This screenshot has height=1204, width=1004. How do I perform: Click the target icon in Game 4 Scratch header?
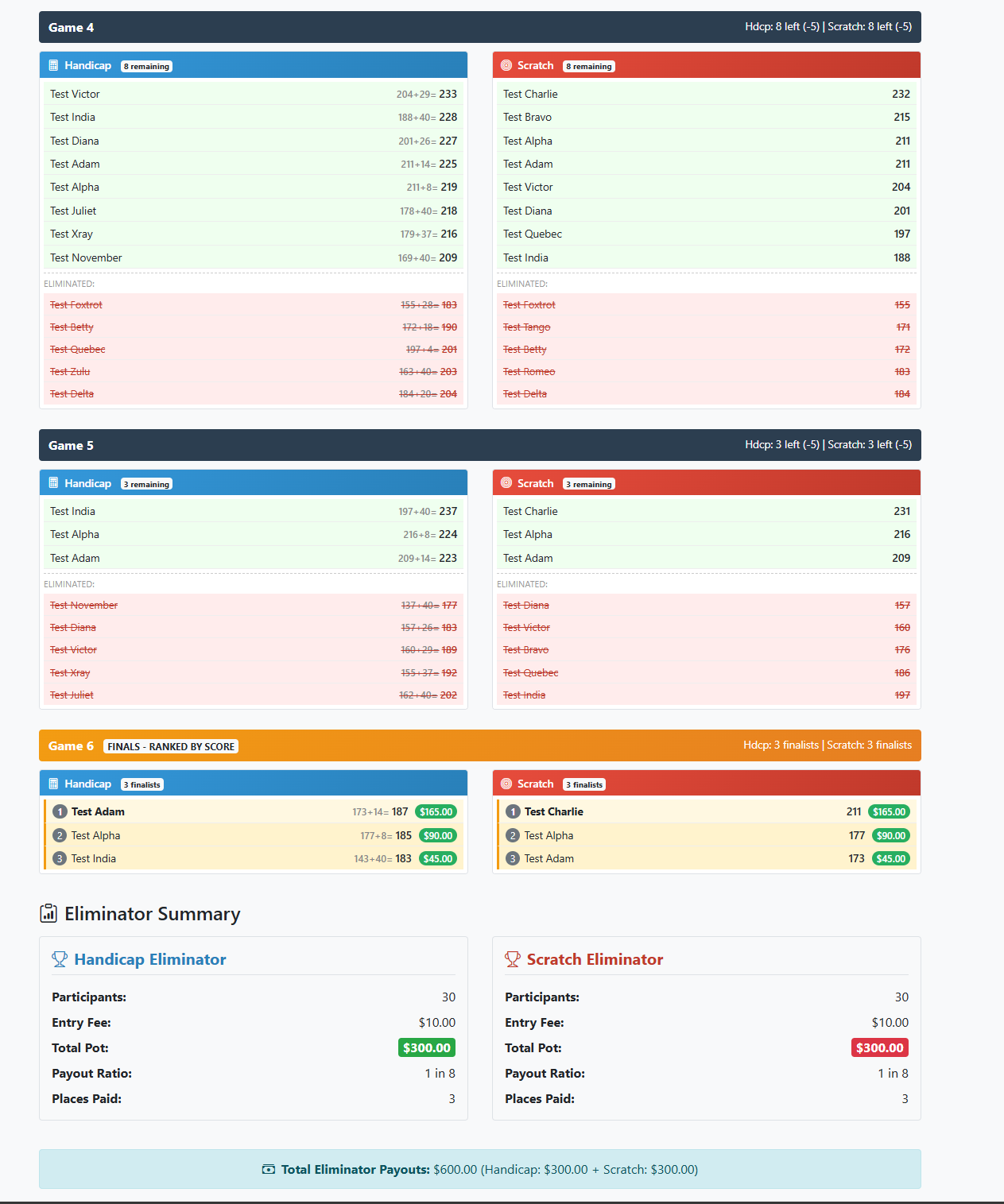[x=506, y=65]
